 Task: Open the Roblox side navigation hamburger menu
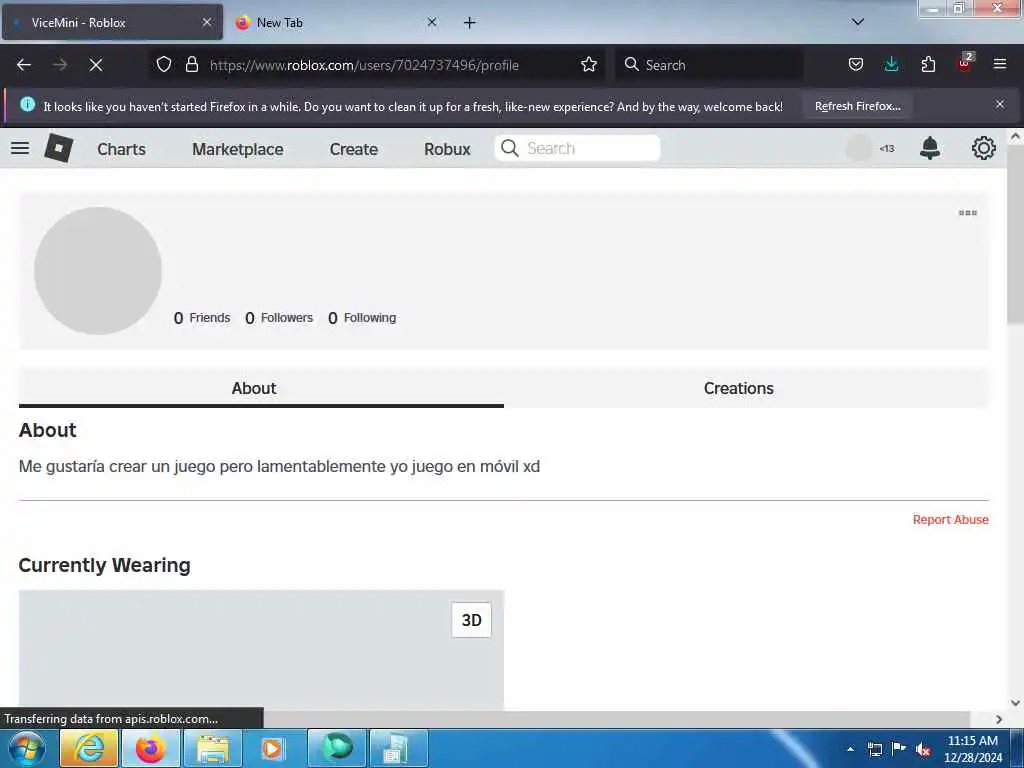pyautogui.click(x=20, y=148)
